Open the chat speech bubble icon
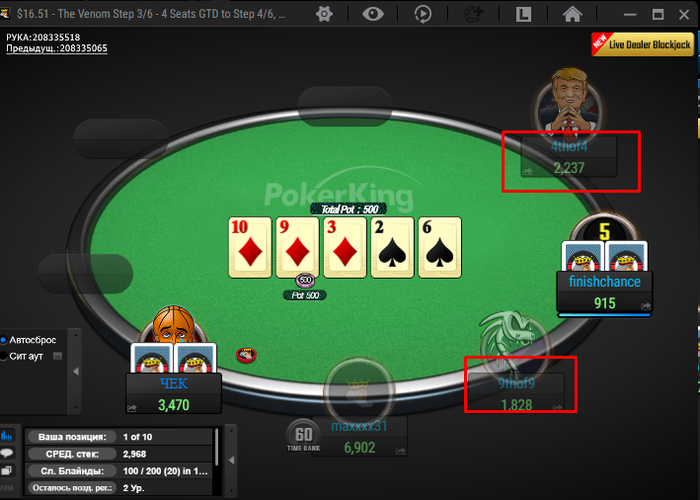 coord(7,453)
